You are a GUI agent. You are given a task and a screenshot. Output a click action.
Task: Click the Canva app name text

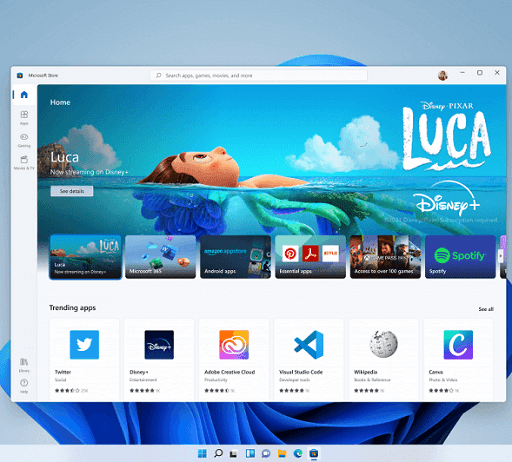point(436,372)
